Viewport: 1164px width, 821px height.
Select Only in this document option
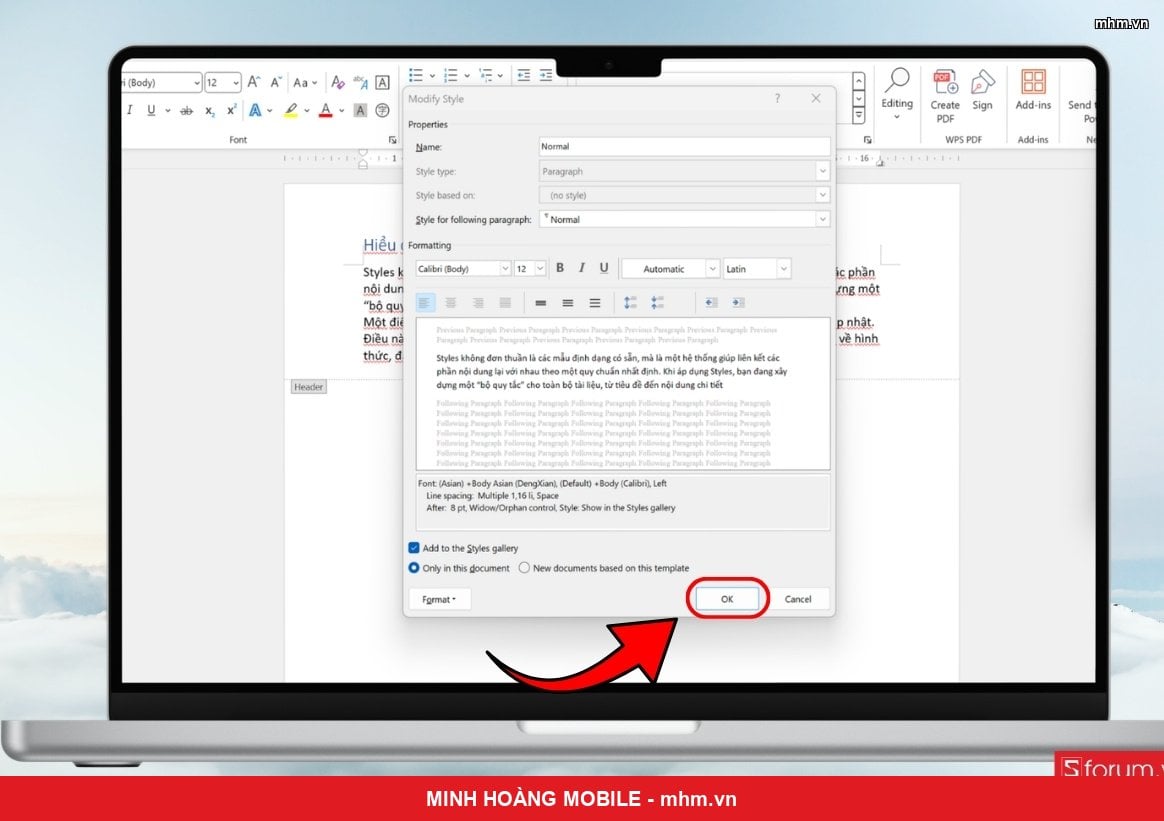coord(413,568)
